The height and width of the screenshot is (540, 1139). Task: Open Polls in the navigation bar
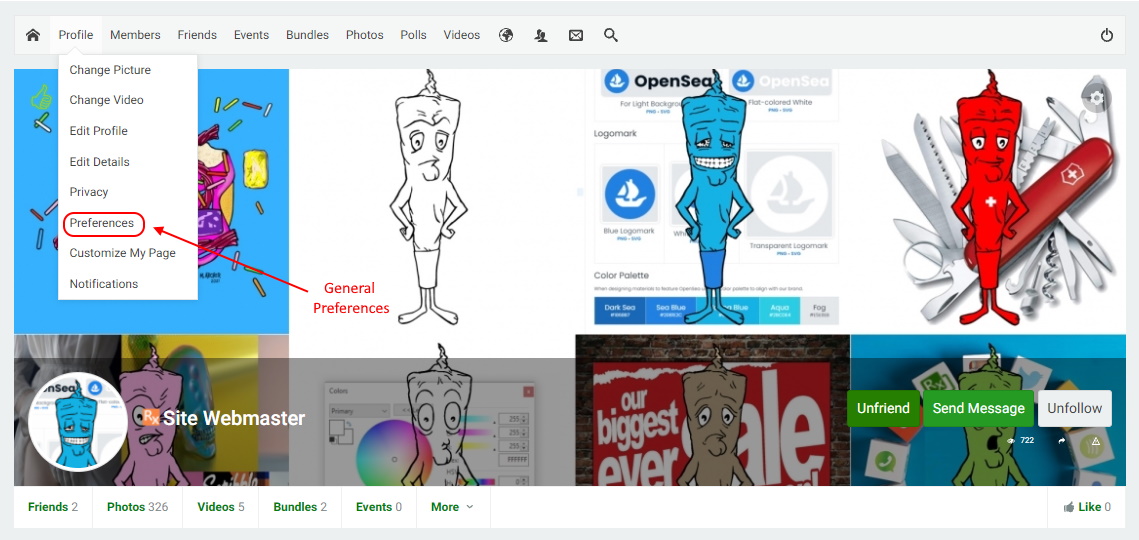[413, 35]
